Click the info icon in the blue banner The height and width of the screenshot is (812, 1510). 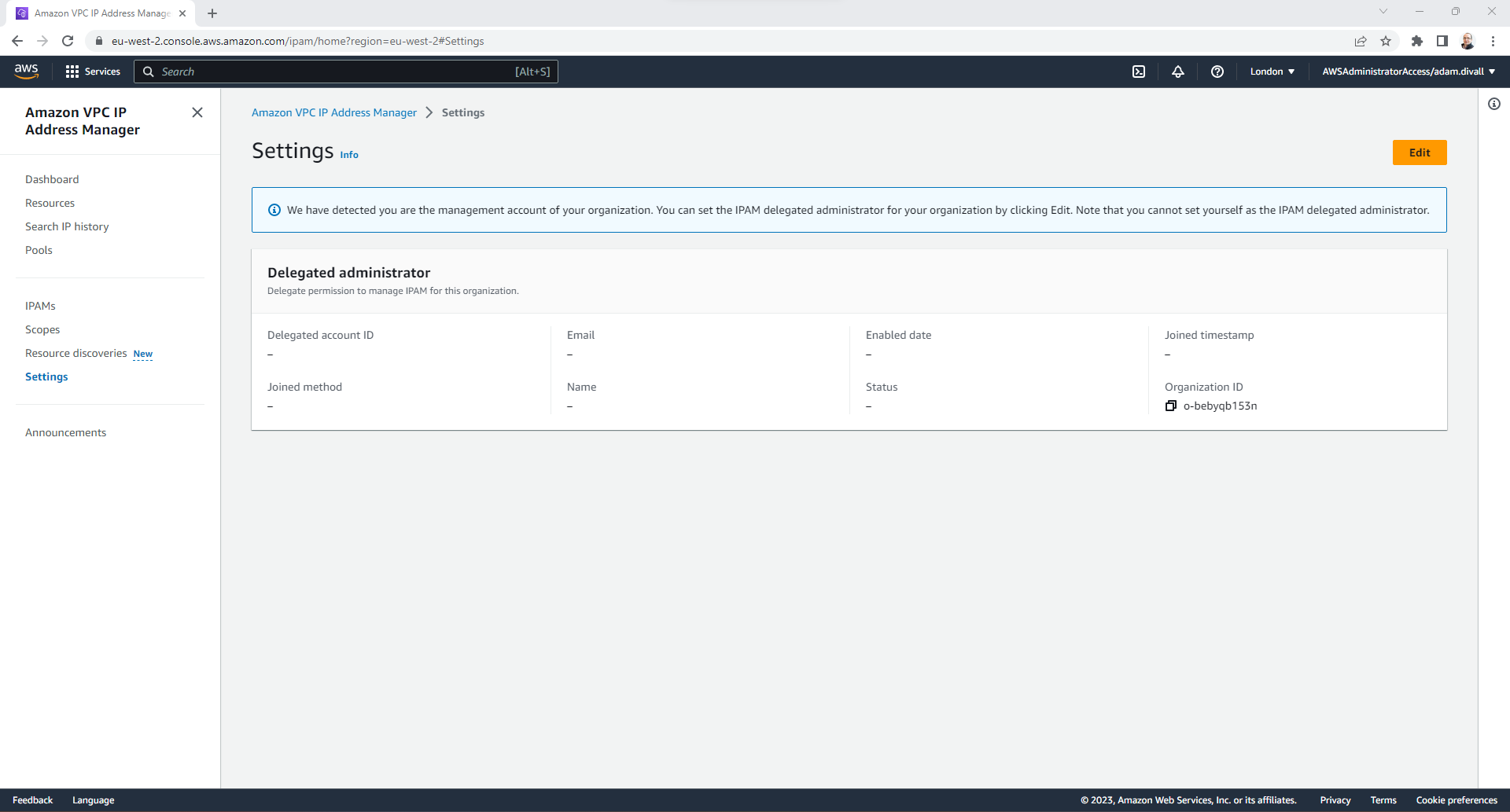274,210
